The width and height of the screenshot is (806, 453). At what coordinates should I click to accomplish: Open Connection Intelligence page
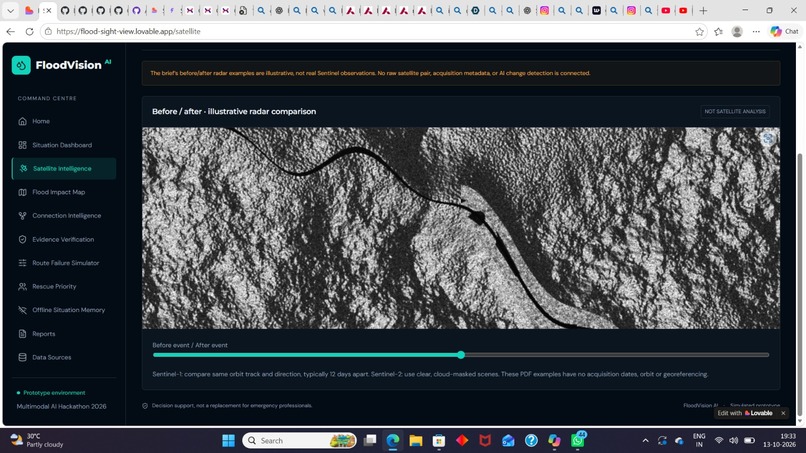coord(64,216)
